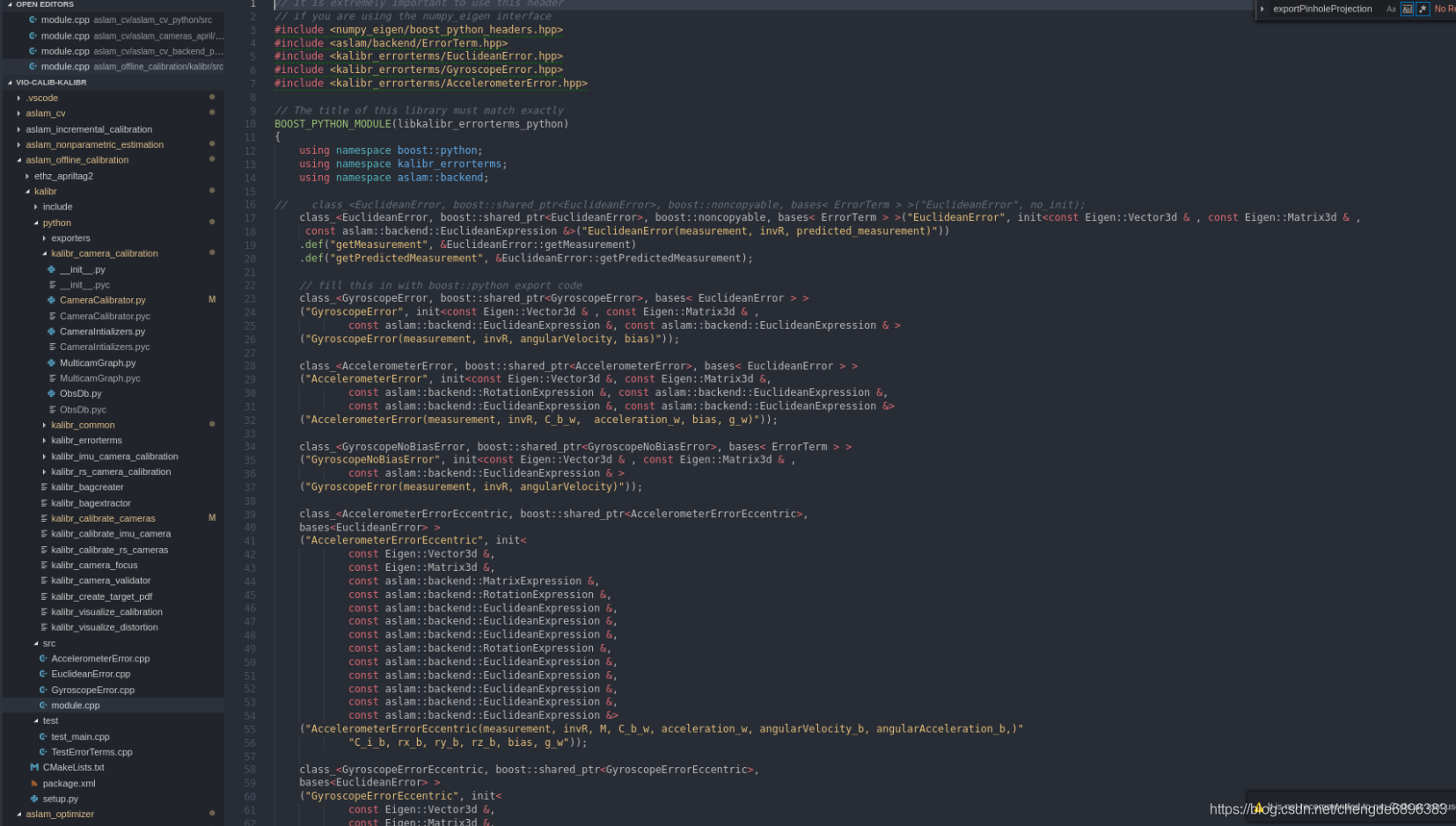This screenshot has height=826, width=1456.
Task: Click the file icon of __init__.pyc
Action: 52,285
